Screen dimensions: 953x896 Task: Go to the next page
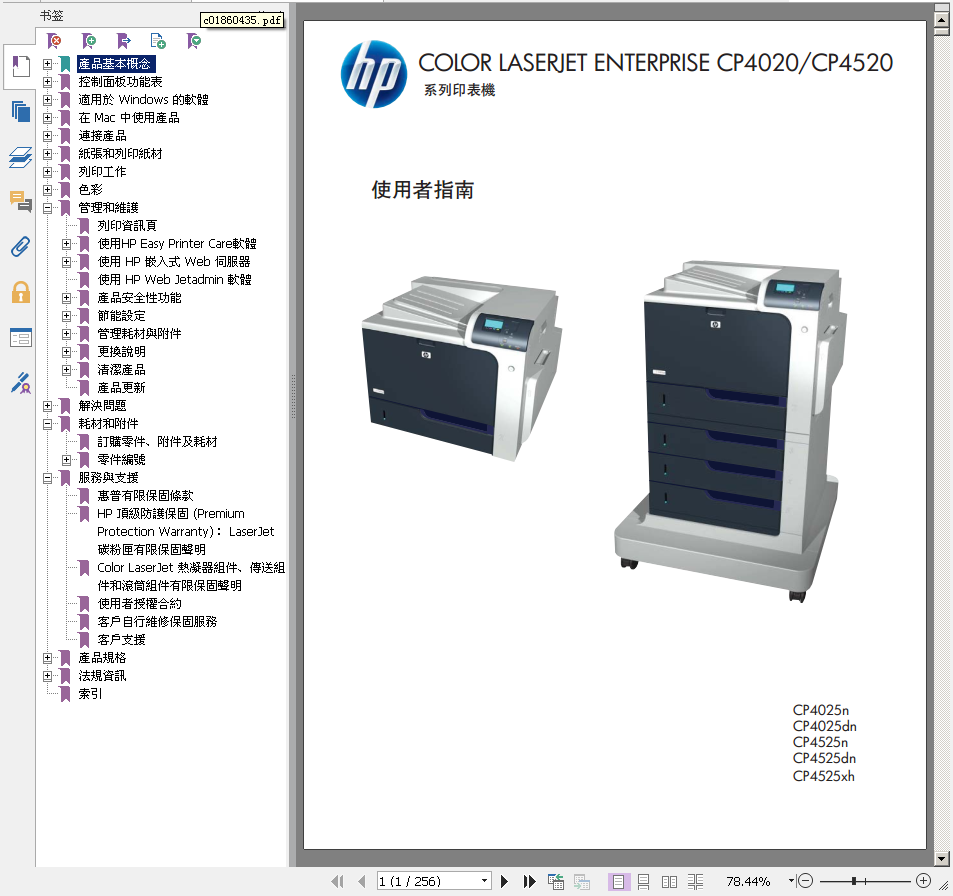coord(504,881)
